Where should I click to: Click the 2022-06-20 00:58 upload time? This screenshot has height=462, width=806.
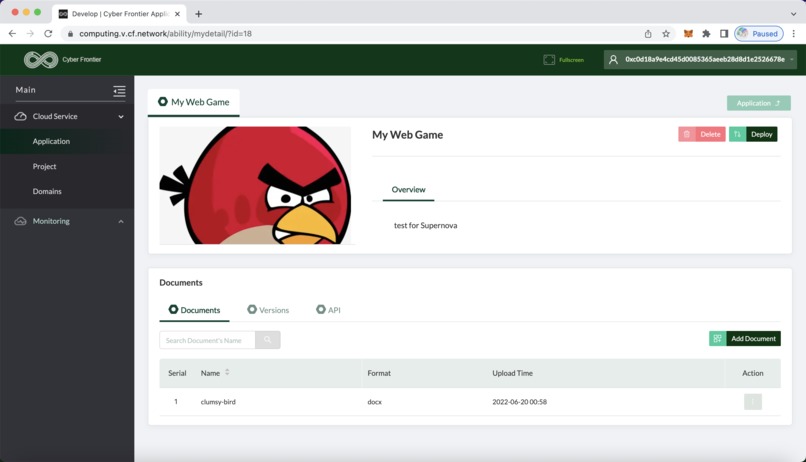point(520,402)
